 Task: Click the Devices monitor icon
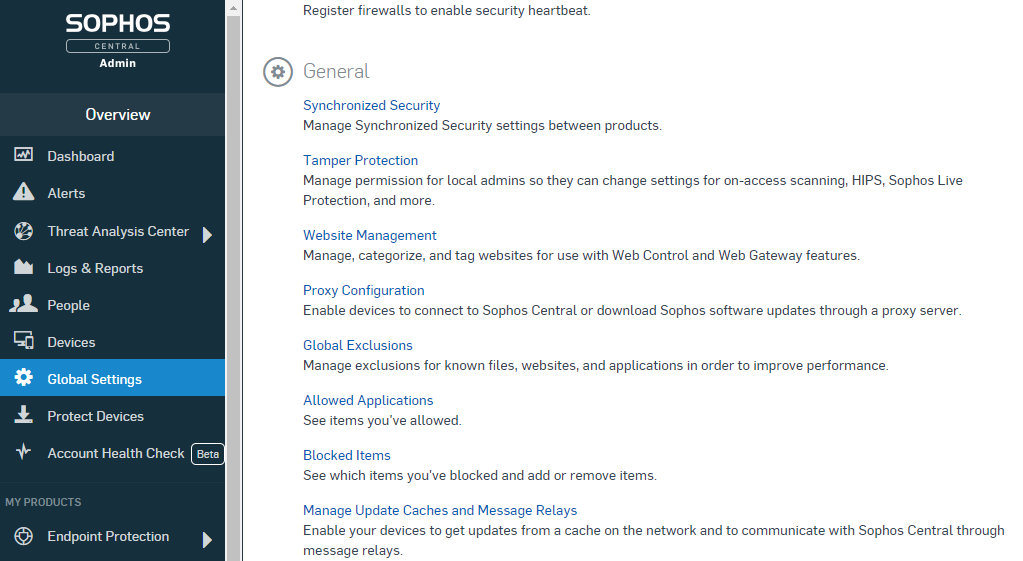[x=23, y=342]
